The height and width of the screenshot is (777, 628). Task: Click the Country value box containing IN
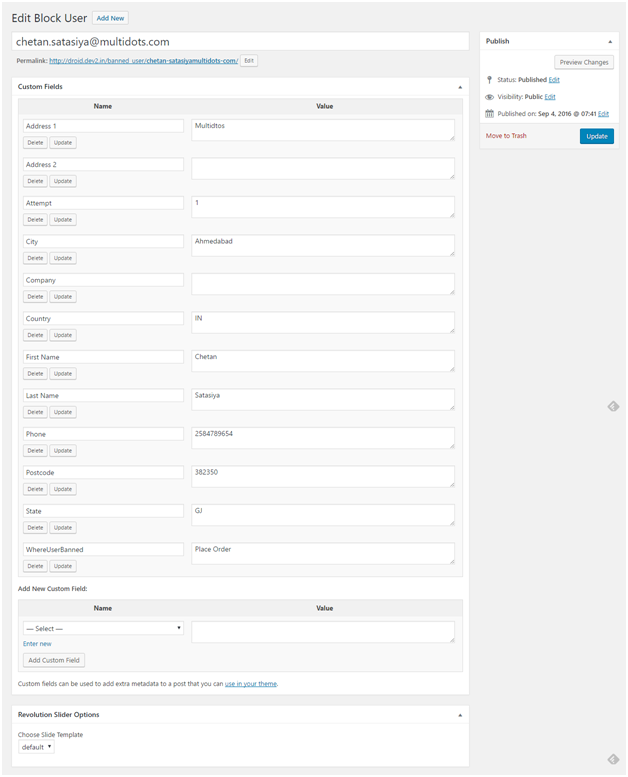point(323,322)
